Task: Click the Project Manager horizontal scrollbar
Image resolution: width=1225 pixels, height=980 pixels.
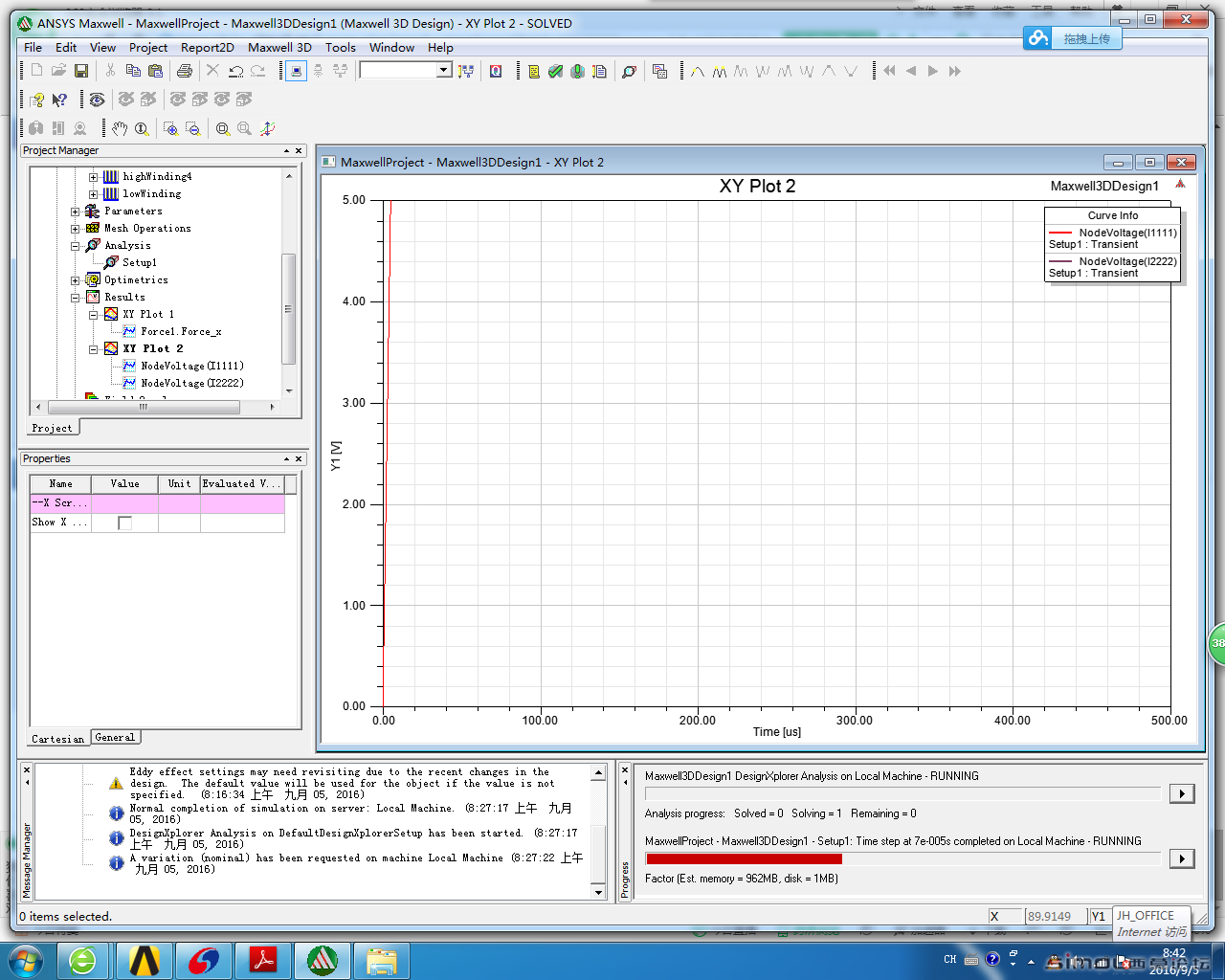Action: click(x=143, y=407)
